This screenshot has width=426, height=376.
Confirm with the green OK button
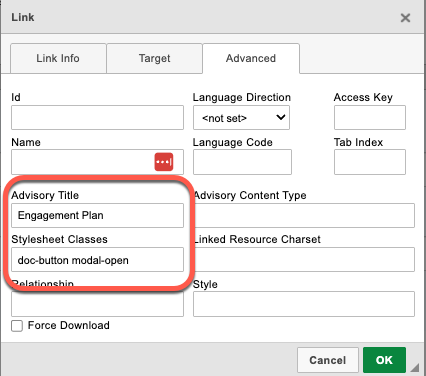[x=384, y=360]
